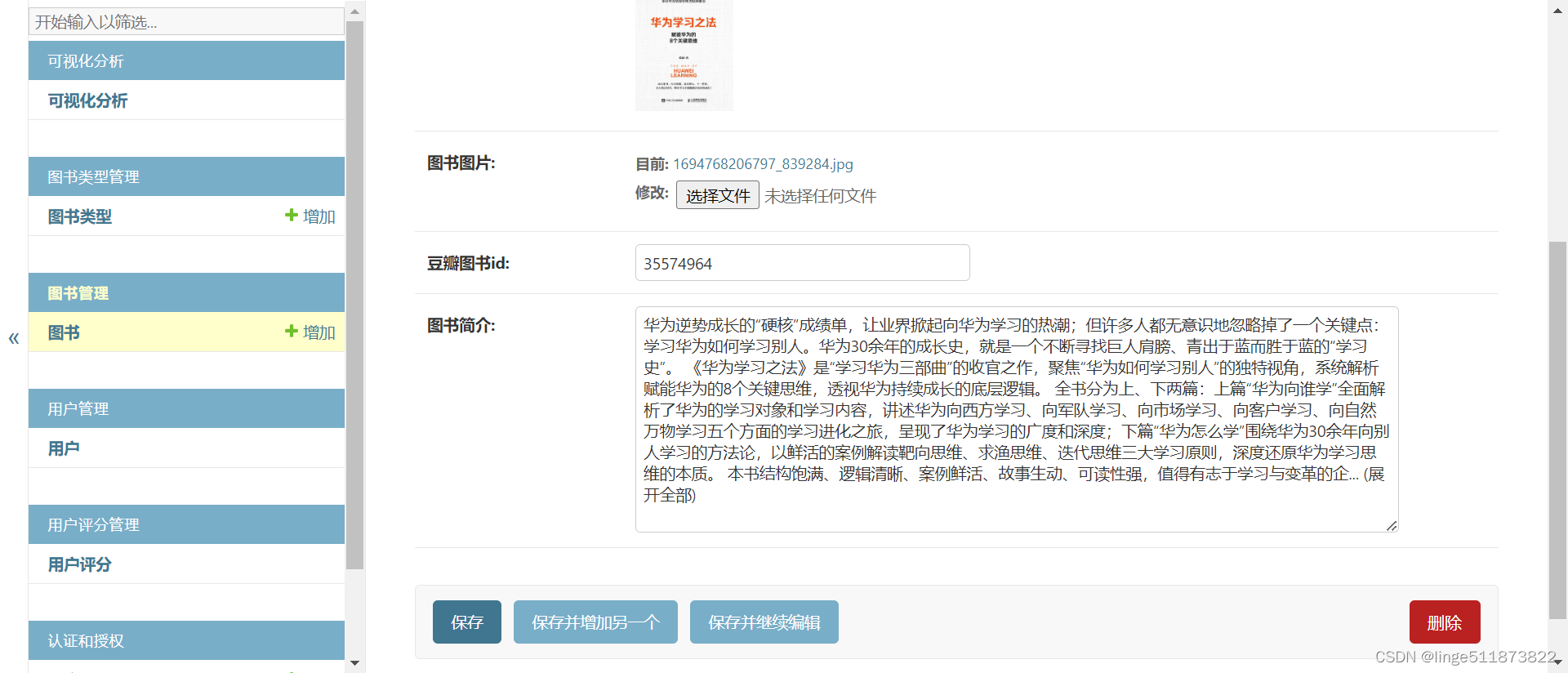The width and height of the screenshot is (1568, 673).
Task: Click the sidebar scrollbar up arrow
Action: pos(354,11)
